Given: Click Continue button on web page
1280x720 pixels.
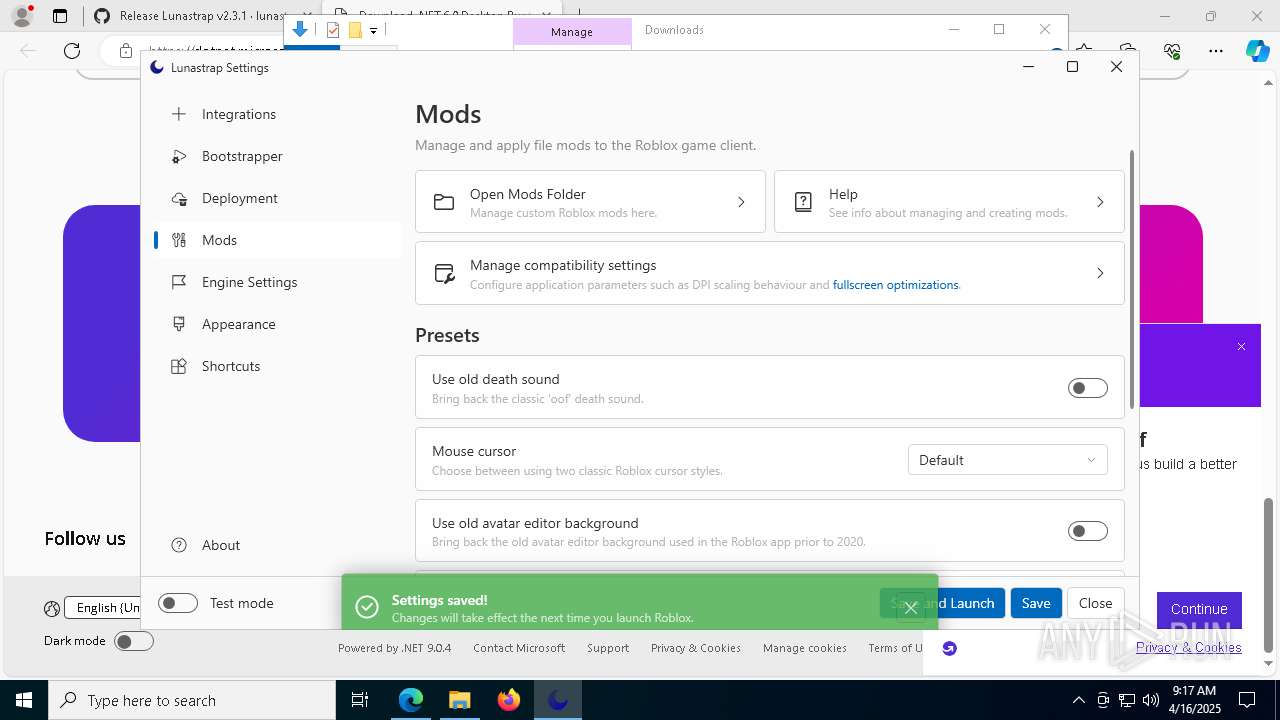Looking at the screenshot, I should [x=1199, y=609].
